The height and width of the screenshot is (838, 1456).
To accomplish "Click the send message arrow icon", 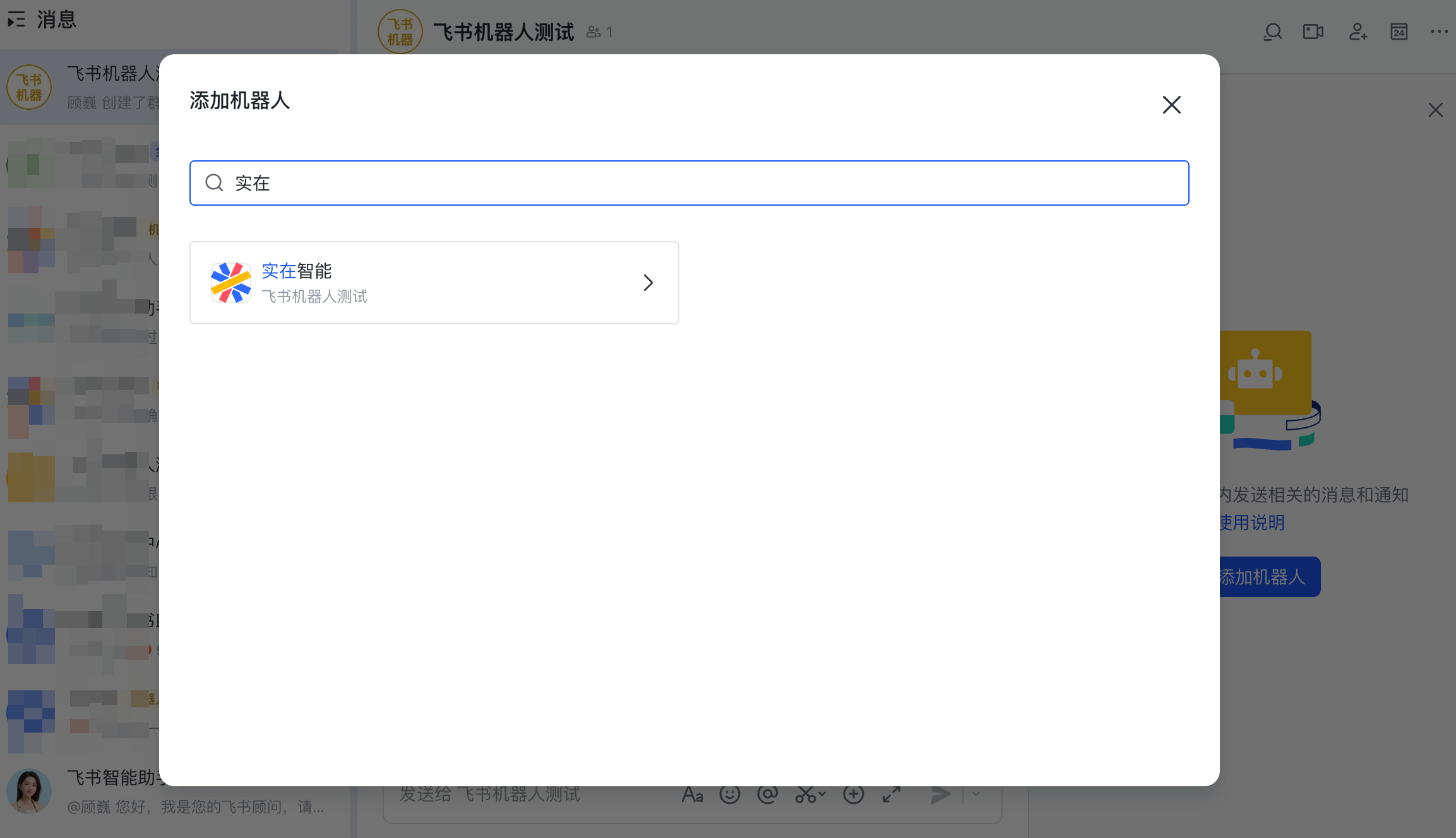I will [940, 794].
